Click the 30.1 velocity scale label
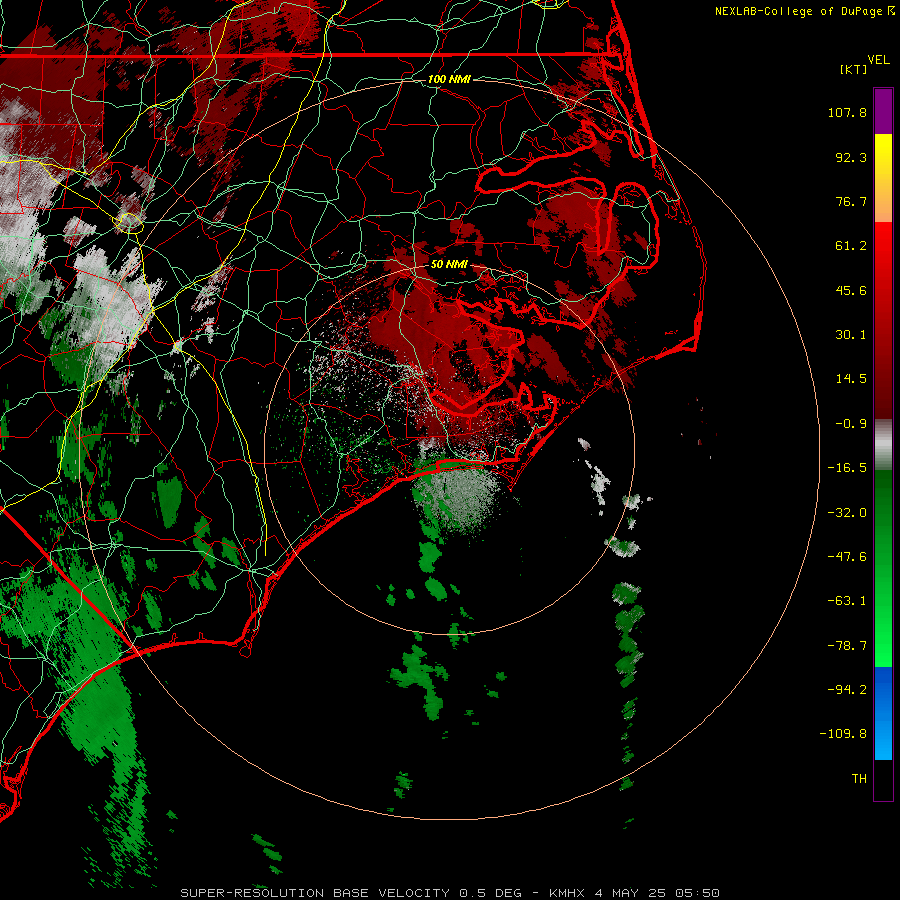Screen dimensions: 900x900 tap(851, 335)
